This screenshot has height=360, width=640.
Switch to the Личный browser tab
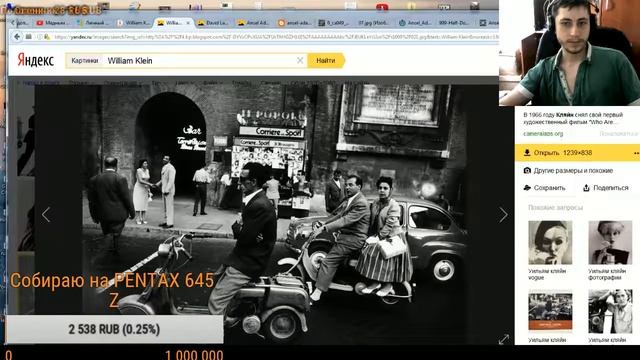pyautogui.click(x=92, y=23)
